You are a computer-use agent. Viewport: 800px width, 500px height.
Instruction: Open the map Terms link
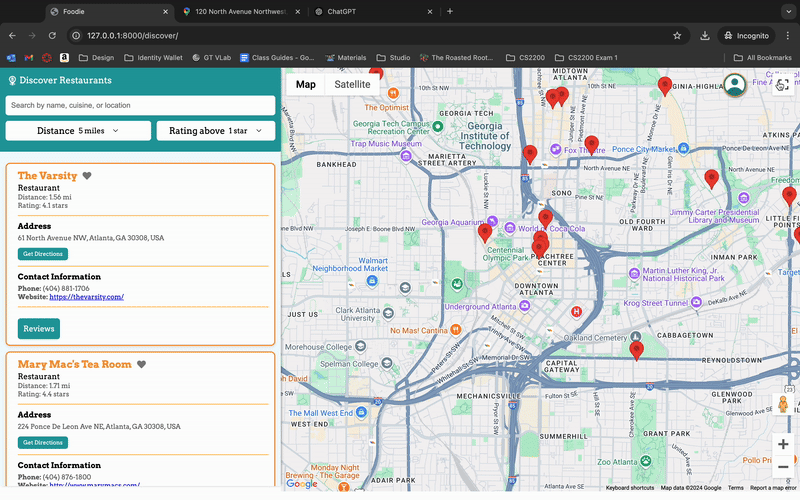tap(735, 488)
